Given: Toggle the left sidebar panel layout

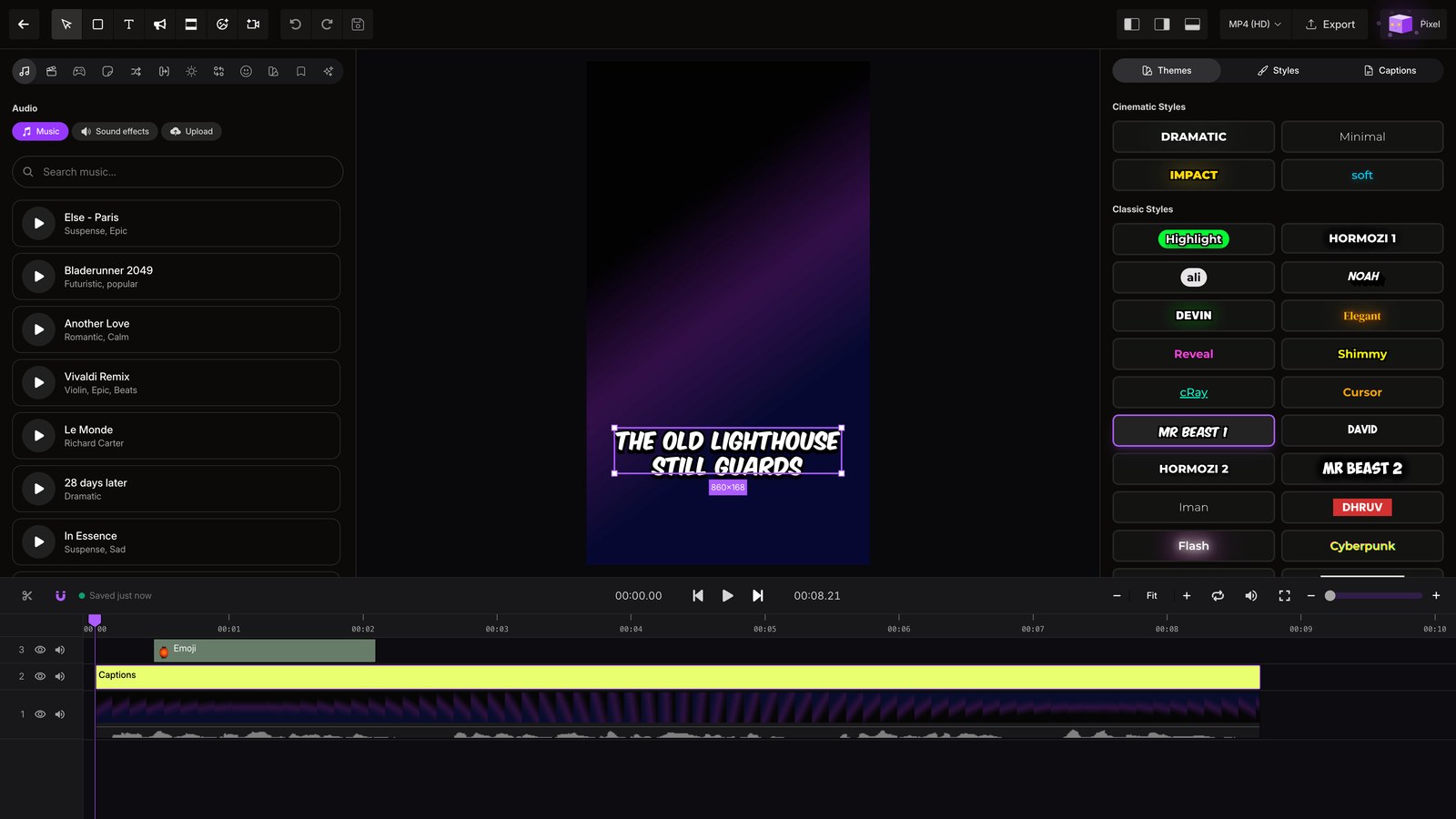Looking at the screenshot, I should tap(1131, 25).
